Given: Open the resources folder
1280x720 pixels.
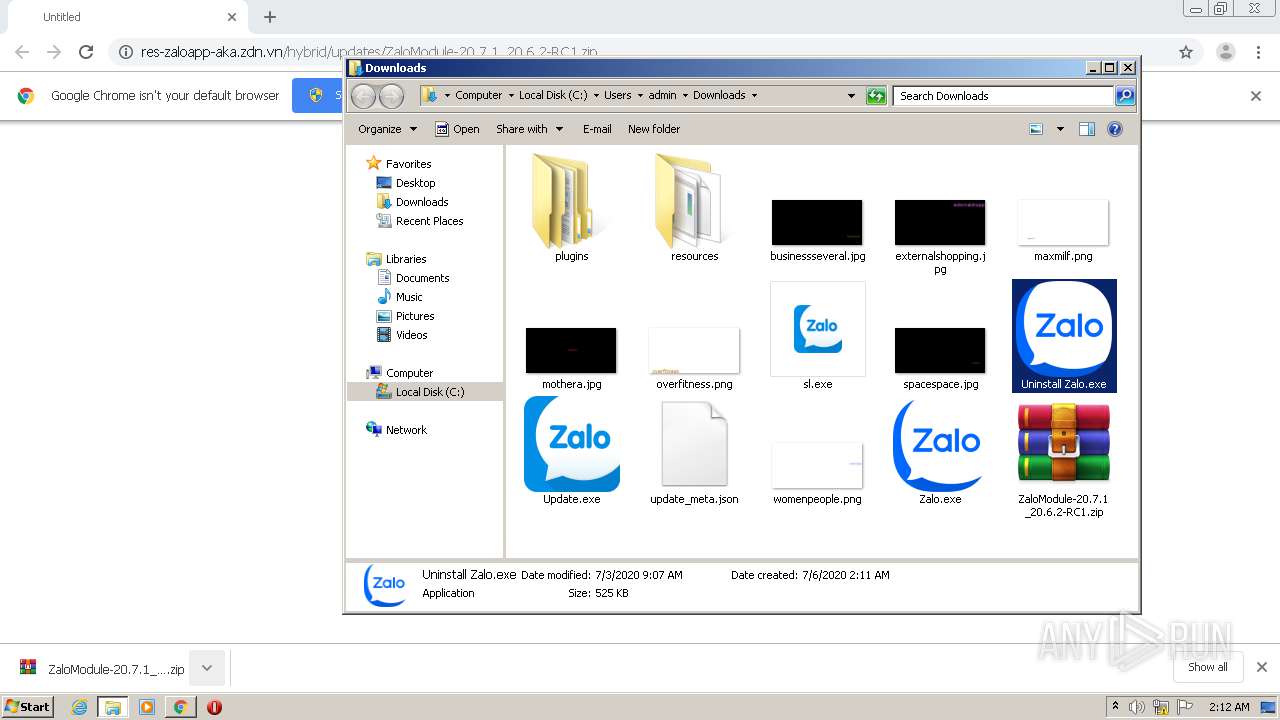Looking at the screenshot, I should [x=694, y=203].
